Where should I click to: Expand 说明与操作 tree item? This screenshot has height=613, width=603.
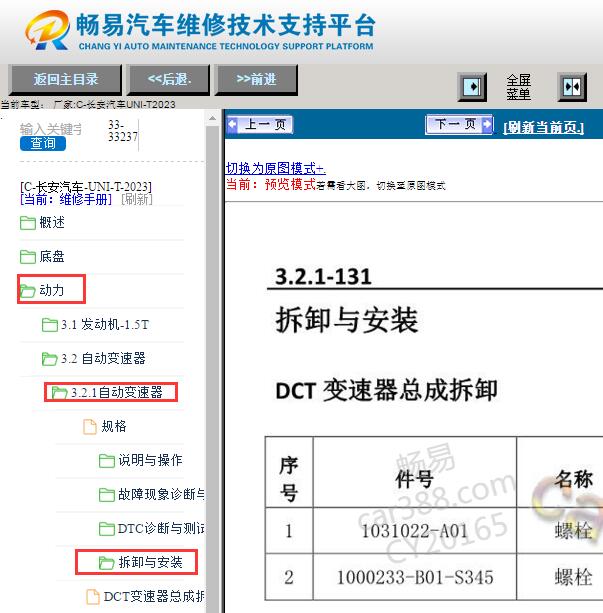click(151, 460)
